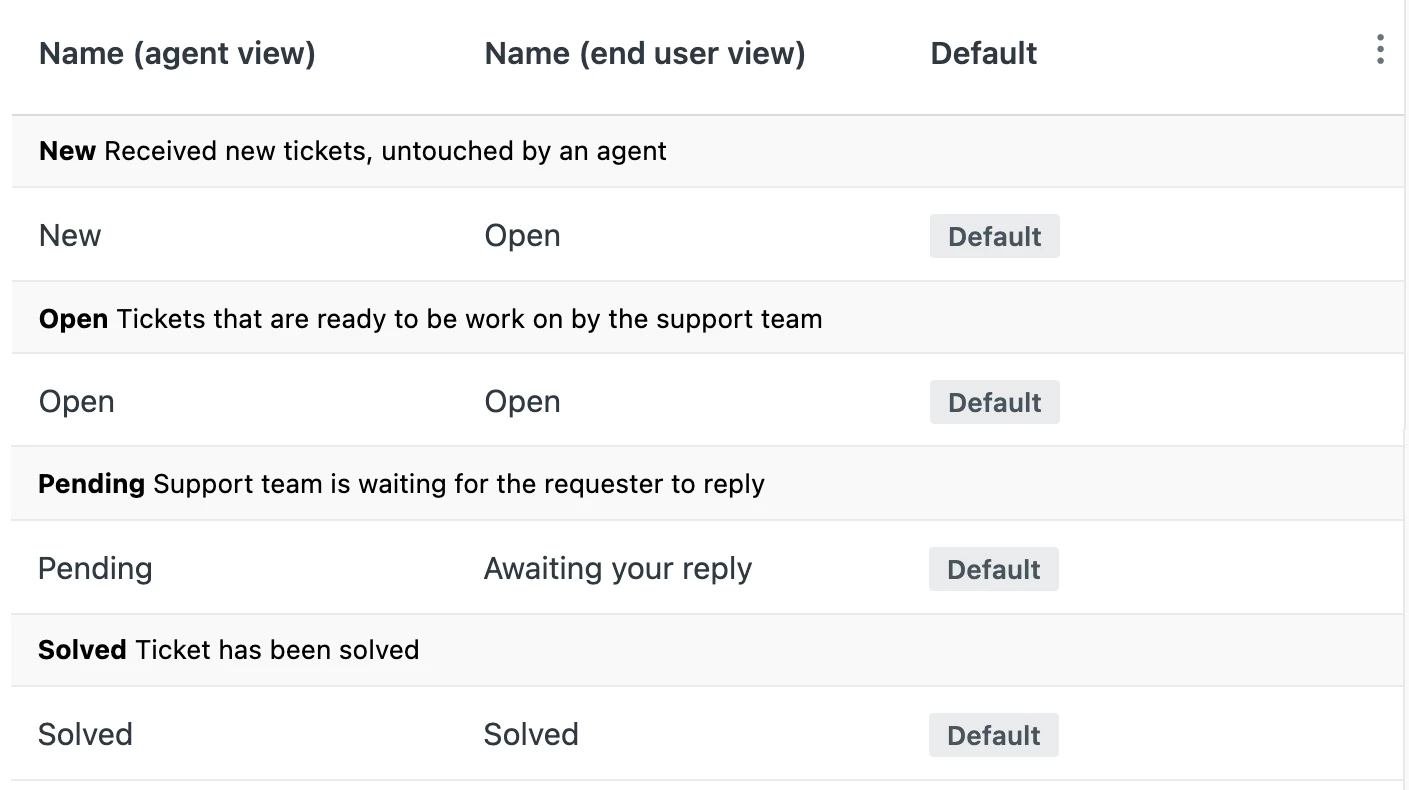Open the "Pending" ticket status agent name
The image size is (1409, 790).
tap(95, 569)
